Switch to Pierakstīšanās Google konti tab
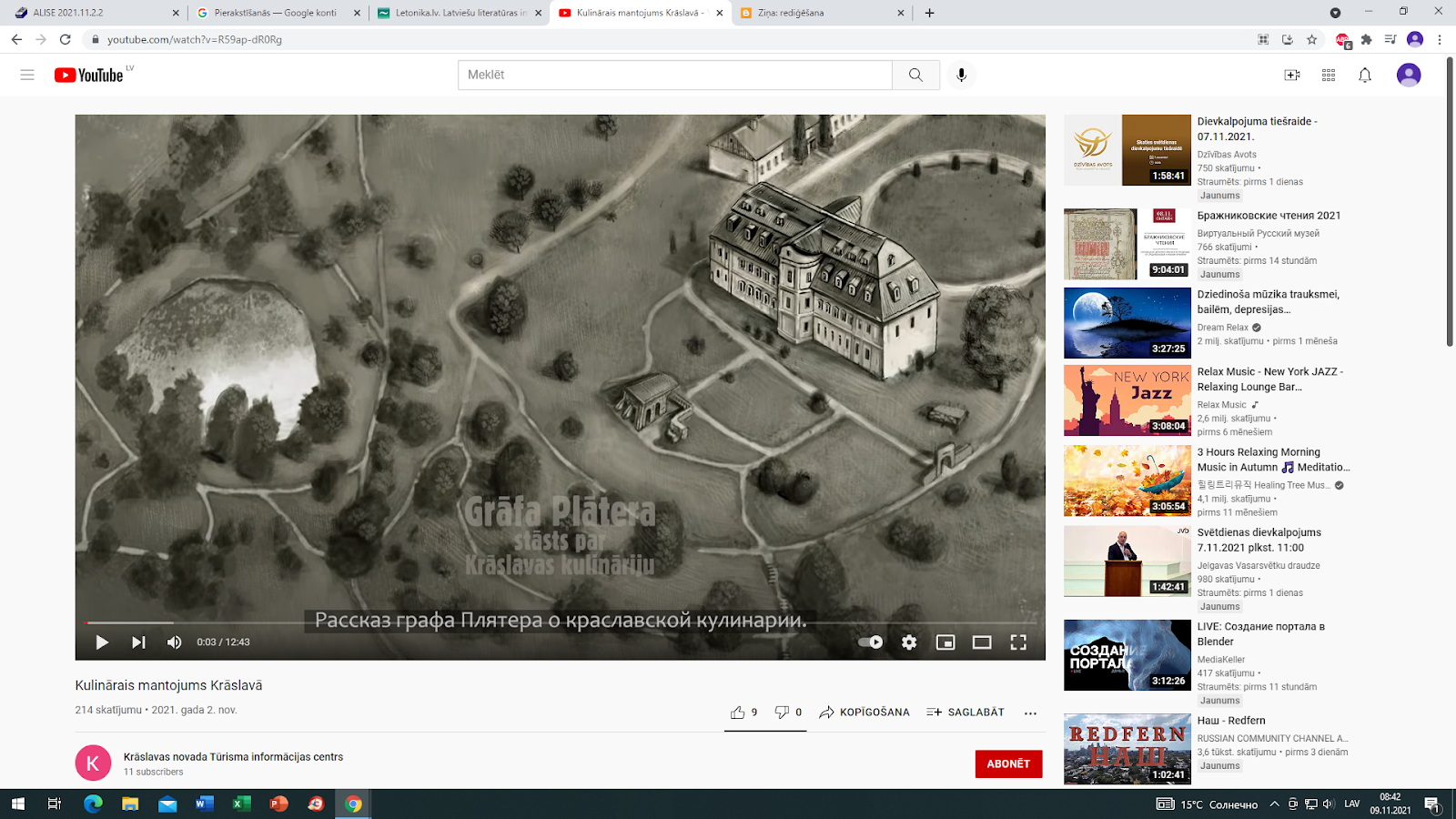Viewport: 1456px width, 819px height. click(x=278, y=13)
